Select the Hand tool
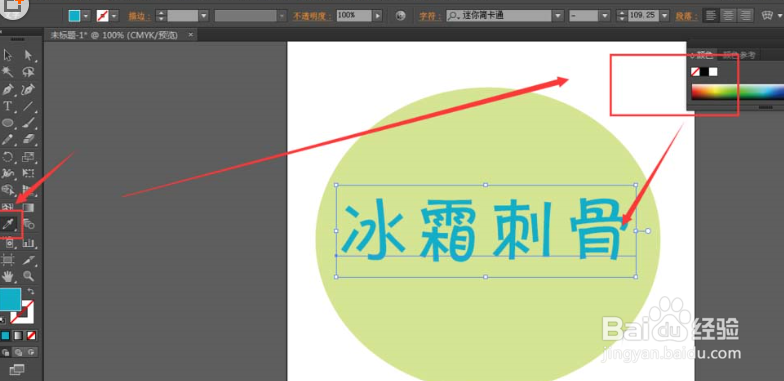The image size is (784, 381). tap(8, 276)
